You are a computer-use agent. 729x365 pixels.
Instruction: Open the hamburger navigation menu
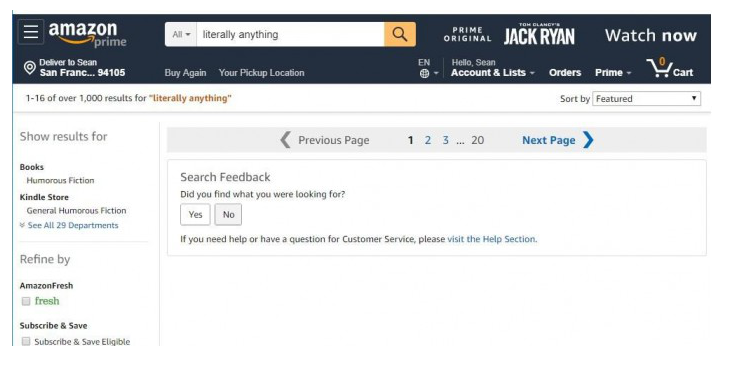[31, 32]
